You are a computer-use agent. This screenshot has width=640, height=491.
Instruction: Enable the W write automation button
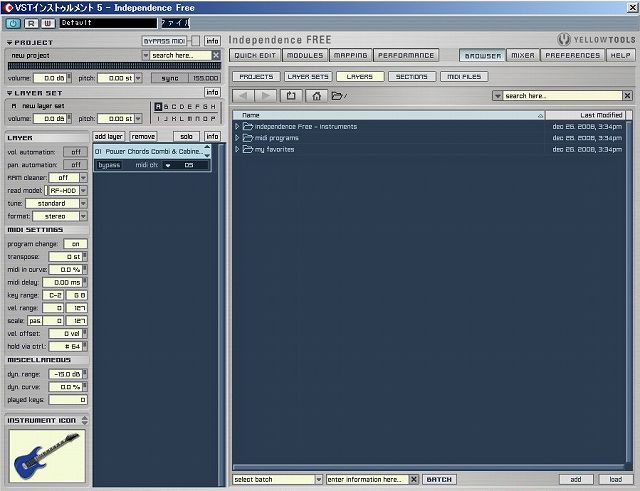pyautogui.click(x=48, y=23)
